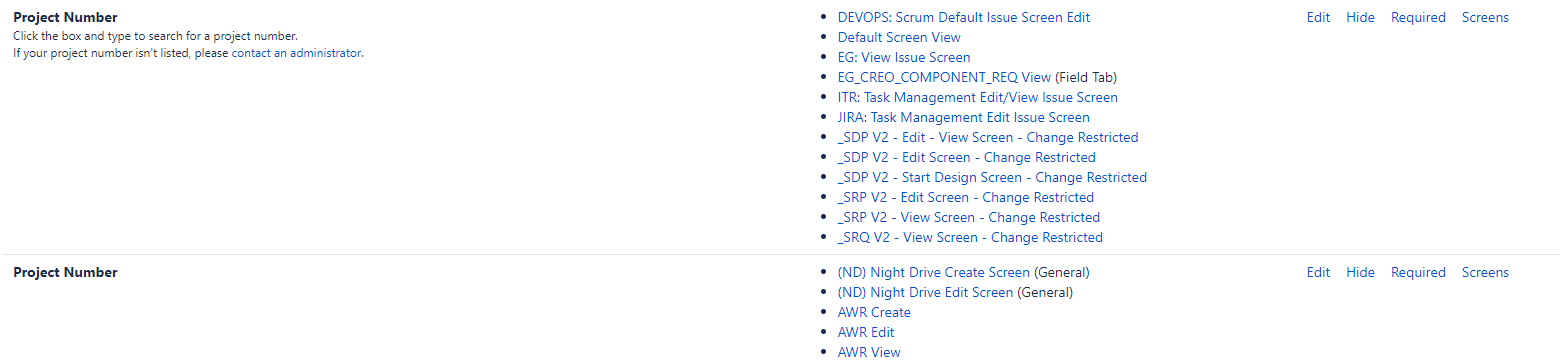The image size is (1560, 362).
Task: Select second 'Project Number' heading in Night Drive row
Action: point(65,272)
